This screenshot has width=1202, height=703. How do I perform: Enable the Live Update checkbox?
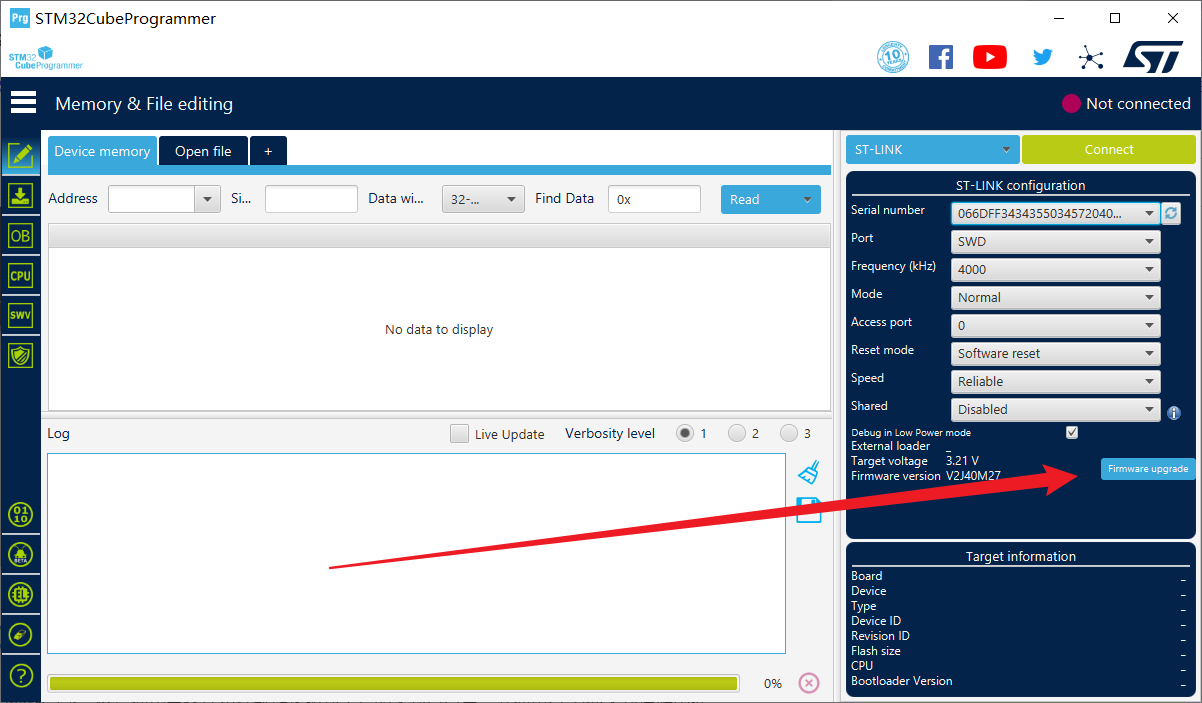pos(459,434)
